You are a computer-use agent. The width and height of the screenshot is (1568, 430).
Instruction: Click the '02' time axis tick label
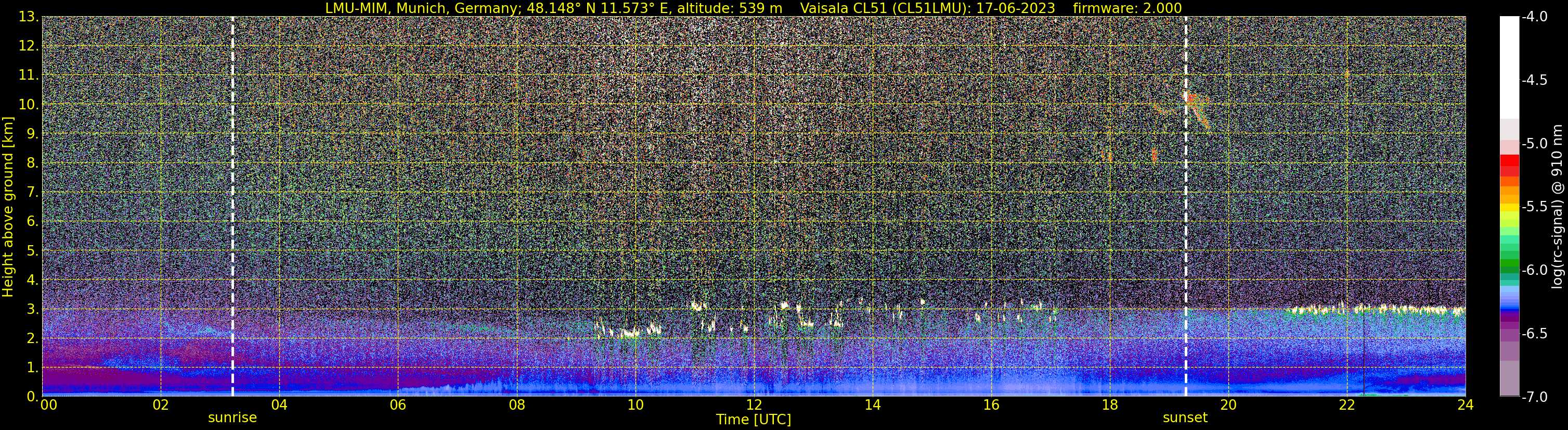click(160, 405)
